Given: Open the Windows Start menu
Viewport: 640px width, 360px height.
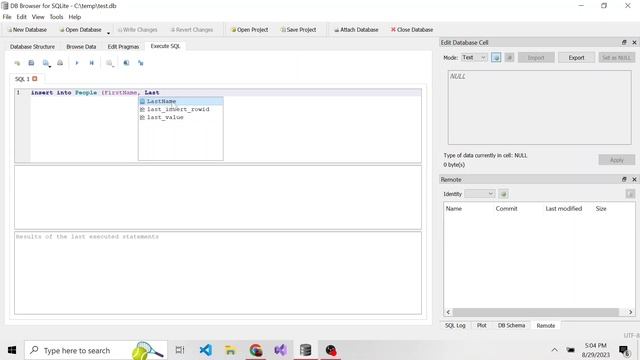Looking at the screenshot, I should [x=12, y=350].
